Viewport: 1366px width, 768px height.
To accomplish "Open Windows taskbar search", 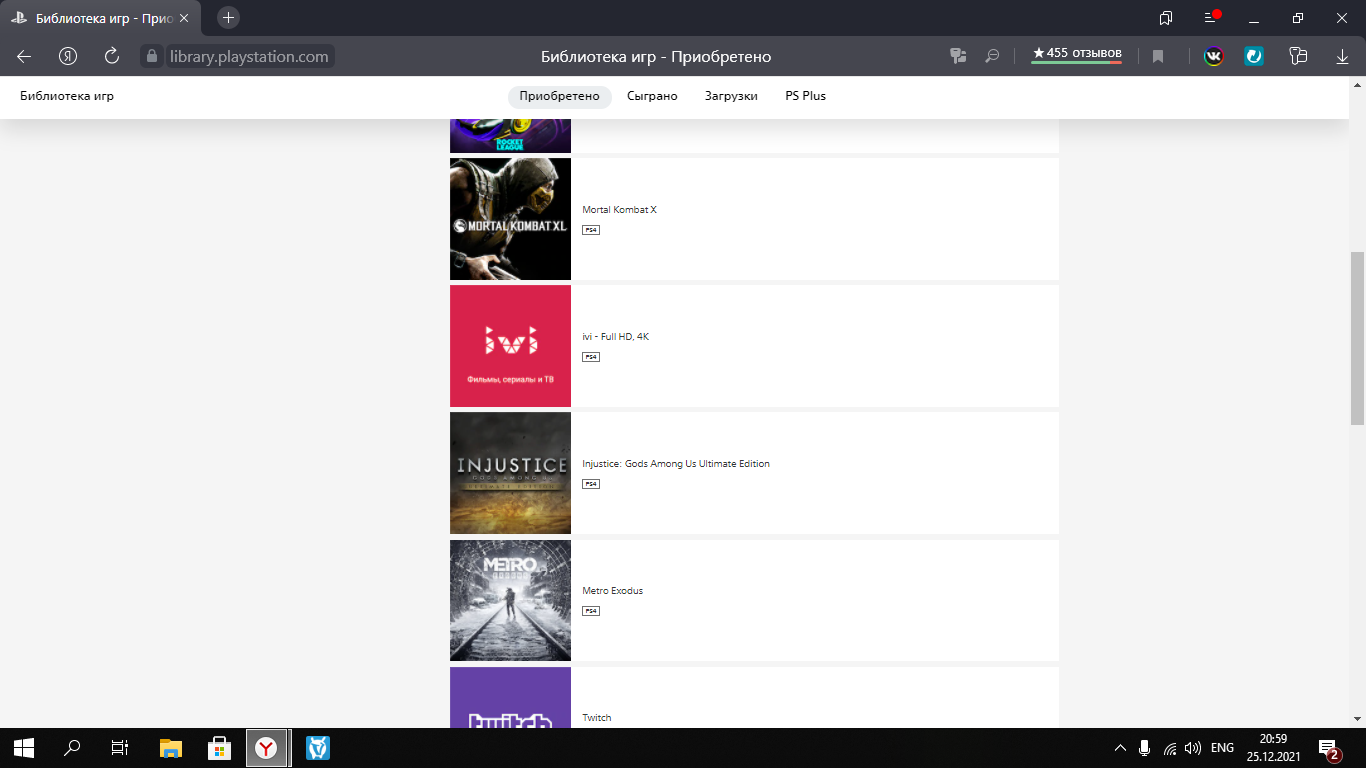I will [x=72, y=748].
